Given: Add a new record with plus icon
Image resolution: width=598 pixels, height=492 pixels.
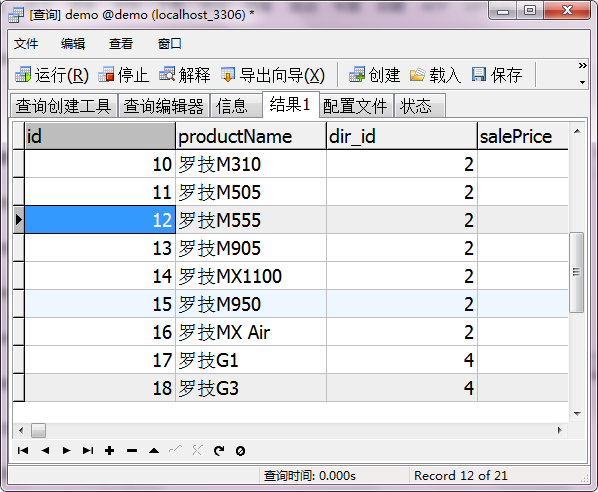Looking at the screenshot, I should (110, 451).
